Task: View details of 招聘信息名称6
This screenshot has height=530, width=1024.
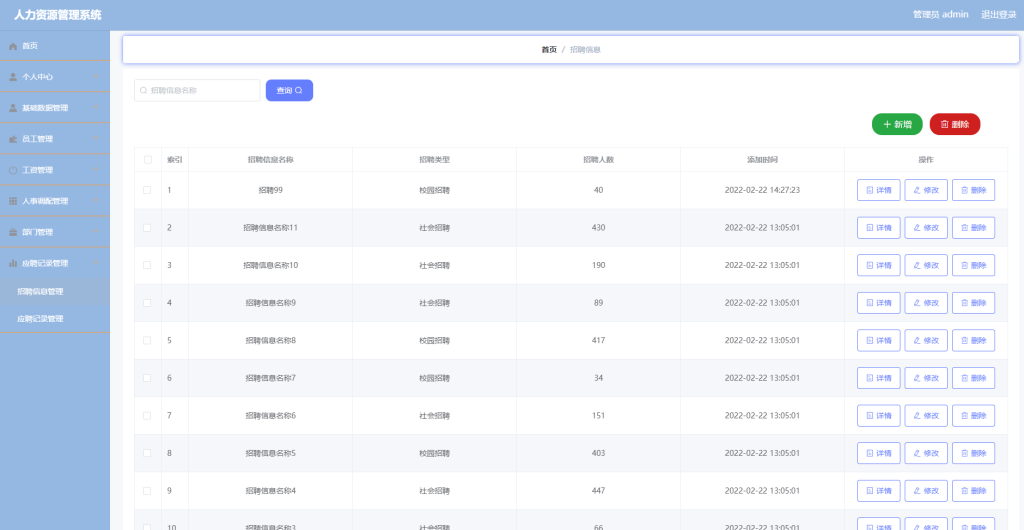Action: 878,415
